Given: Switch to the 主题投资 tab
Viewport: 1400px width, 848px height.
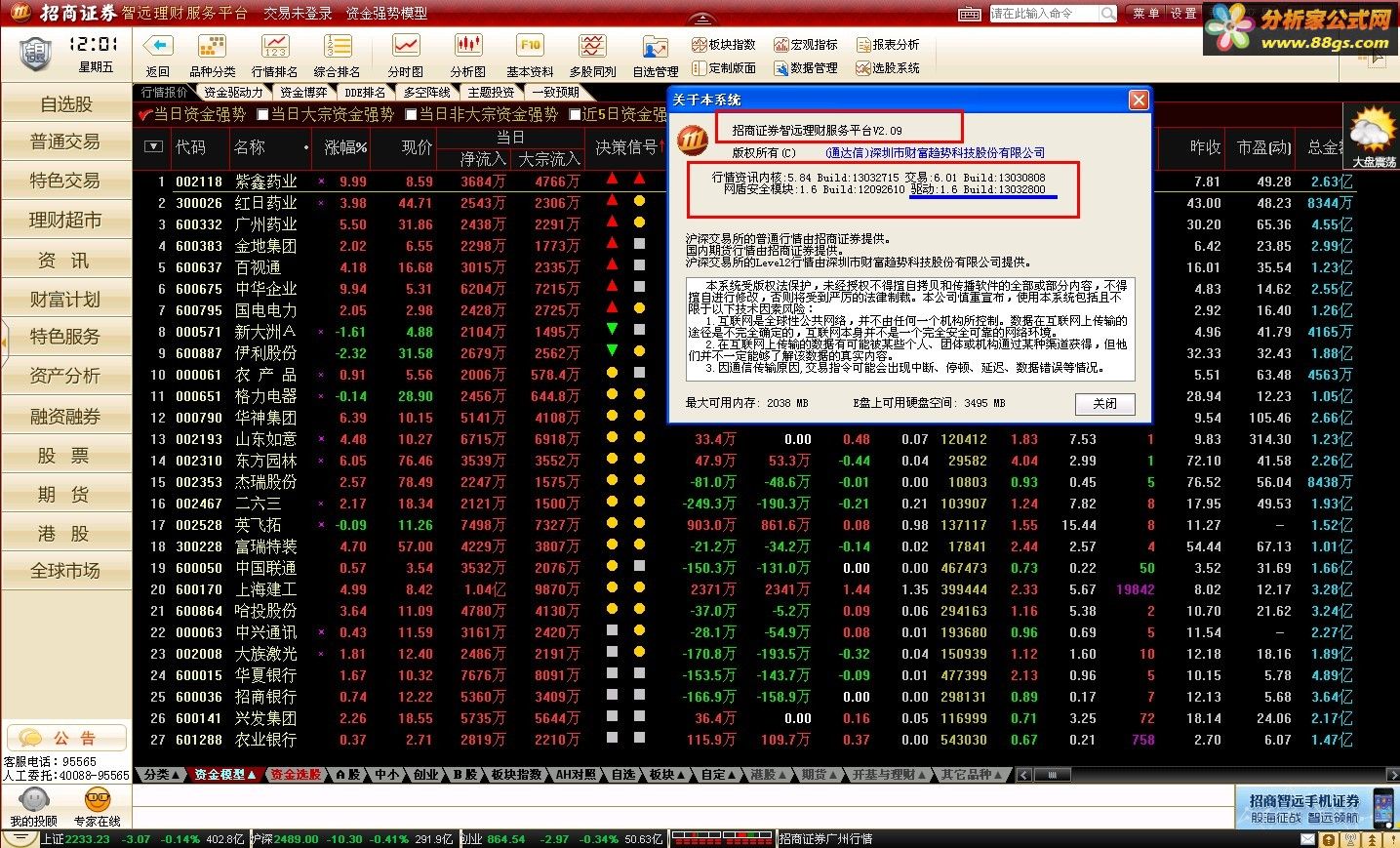Looking at the screenshot, I should click(491, 93).
